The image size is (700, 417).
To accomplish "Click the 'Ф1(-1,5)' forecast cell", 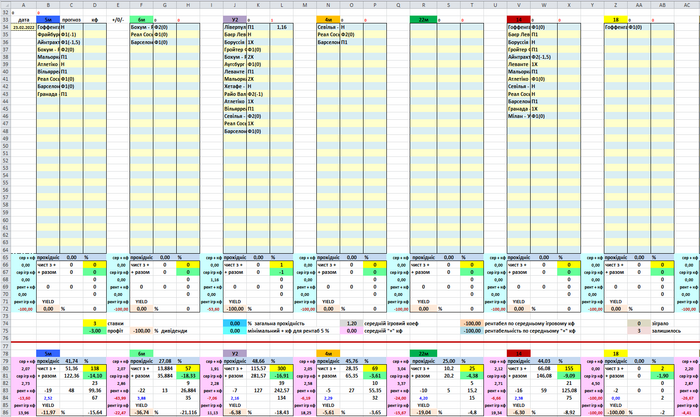I will click(71, 42).
